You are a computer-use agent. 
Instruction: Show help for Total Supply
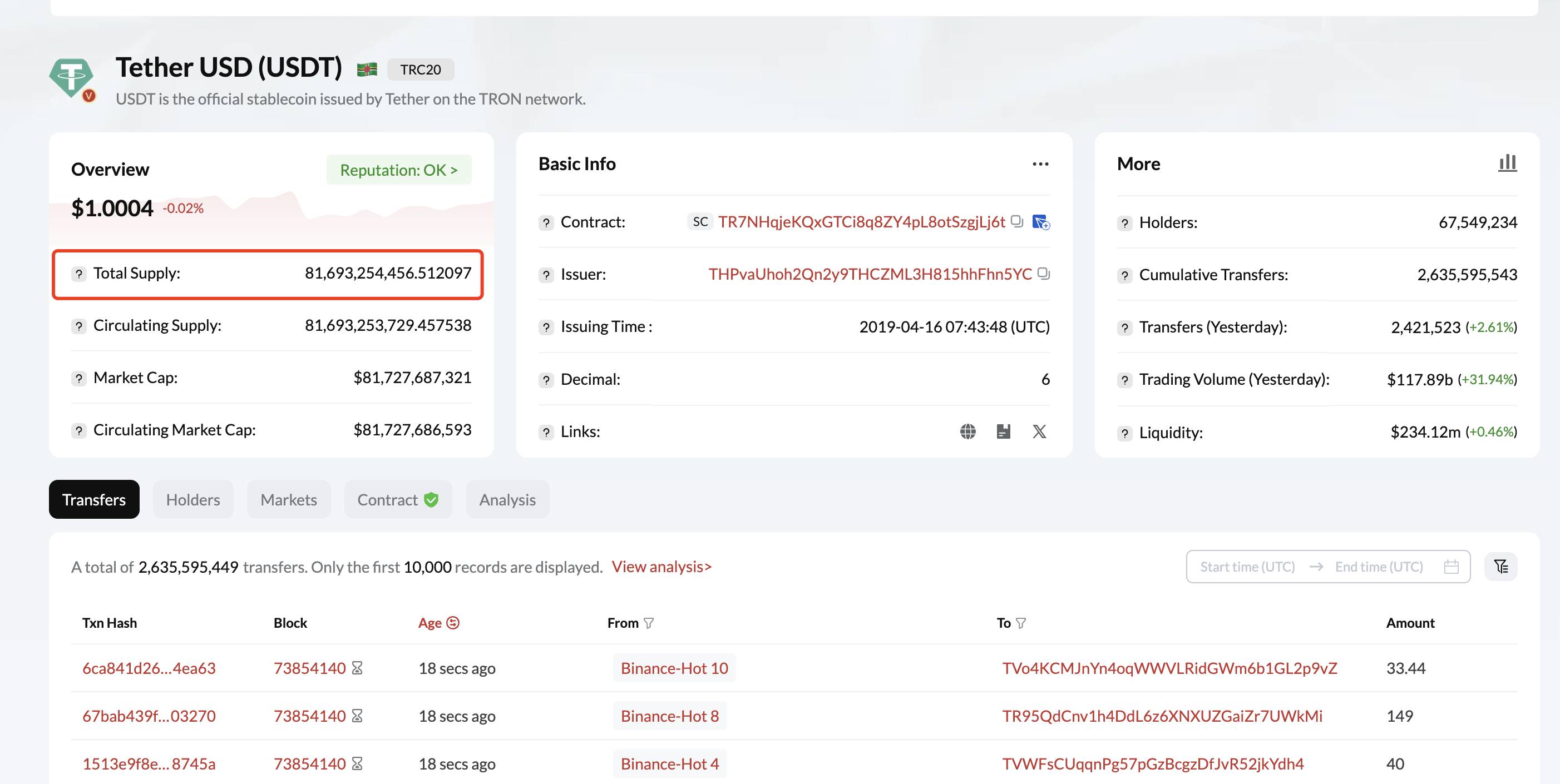click(x=79, y=274)
